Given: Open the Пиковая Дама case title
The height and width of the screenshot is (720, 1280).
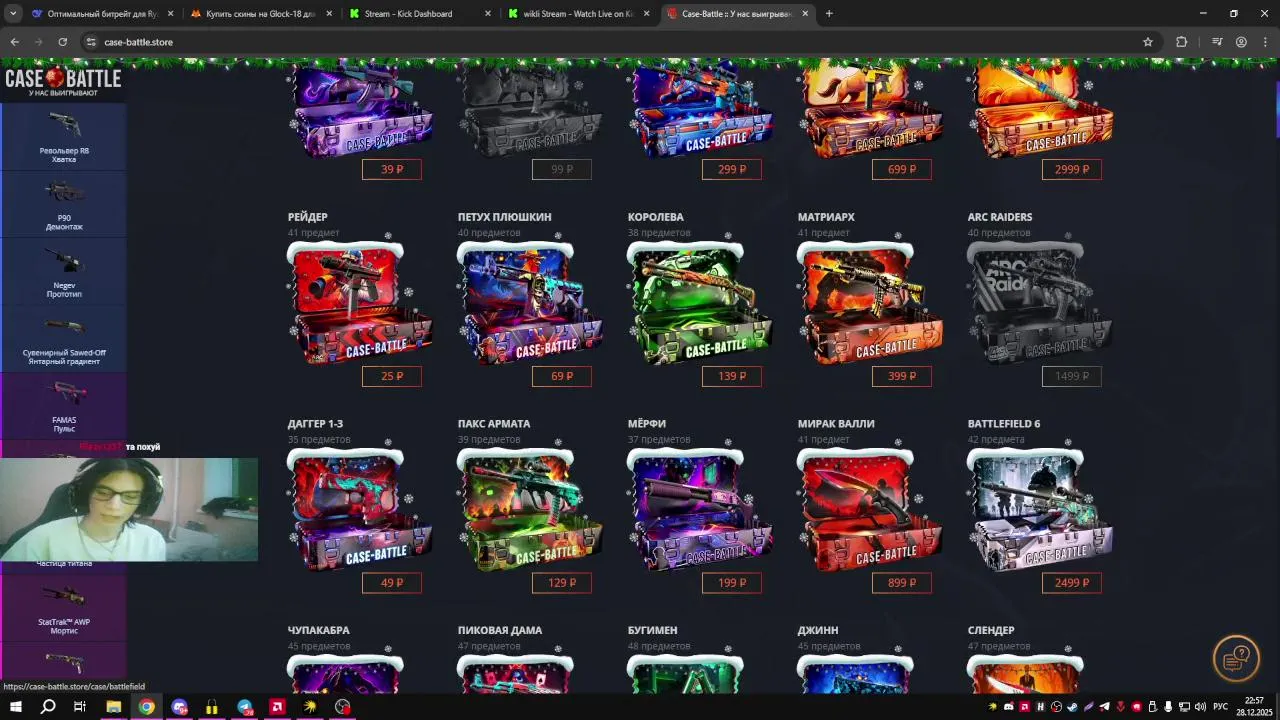Looking at the screenshot, I should [x=500, y=630].
